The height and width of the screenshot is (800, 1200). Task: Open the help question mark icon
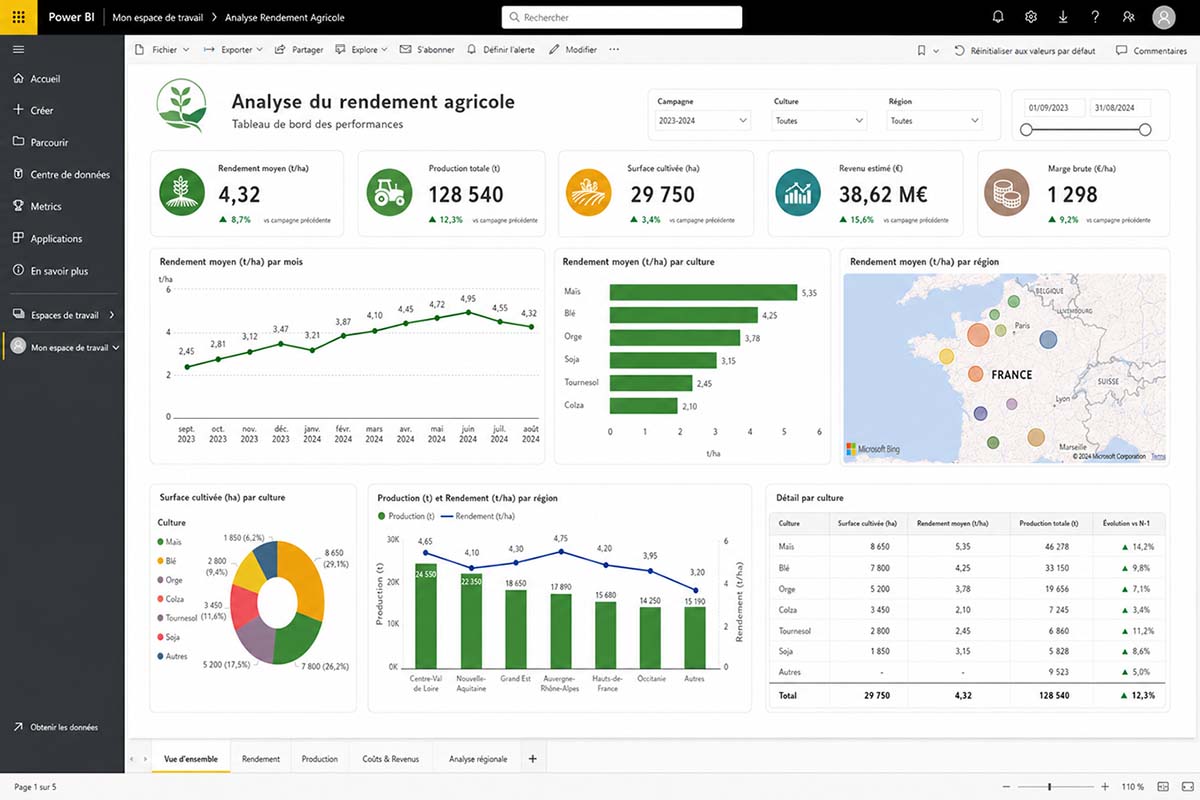tap(1096, 17)
